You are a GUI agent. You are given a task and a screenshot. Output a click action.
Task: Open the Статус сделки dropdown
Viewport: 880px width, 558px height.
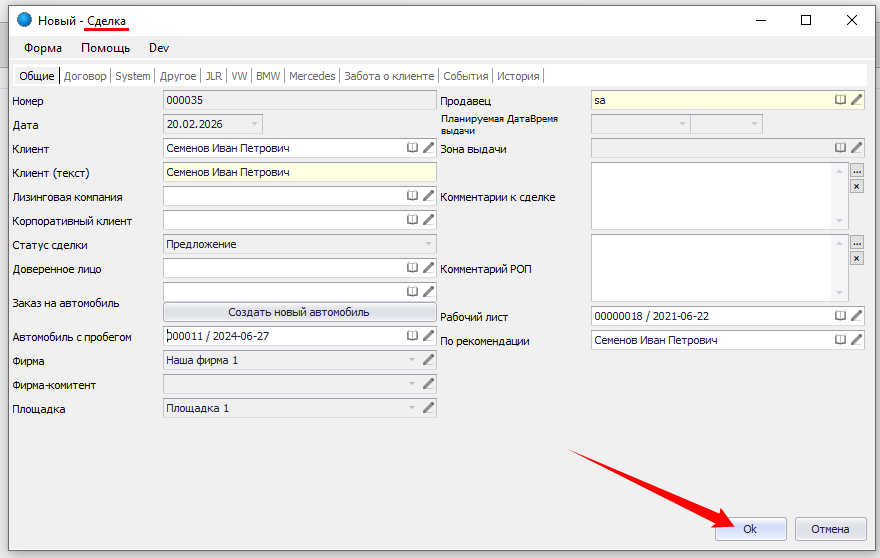pos(428,244)
